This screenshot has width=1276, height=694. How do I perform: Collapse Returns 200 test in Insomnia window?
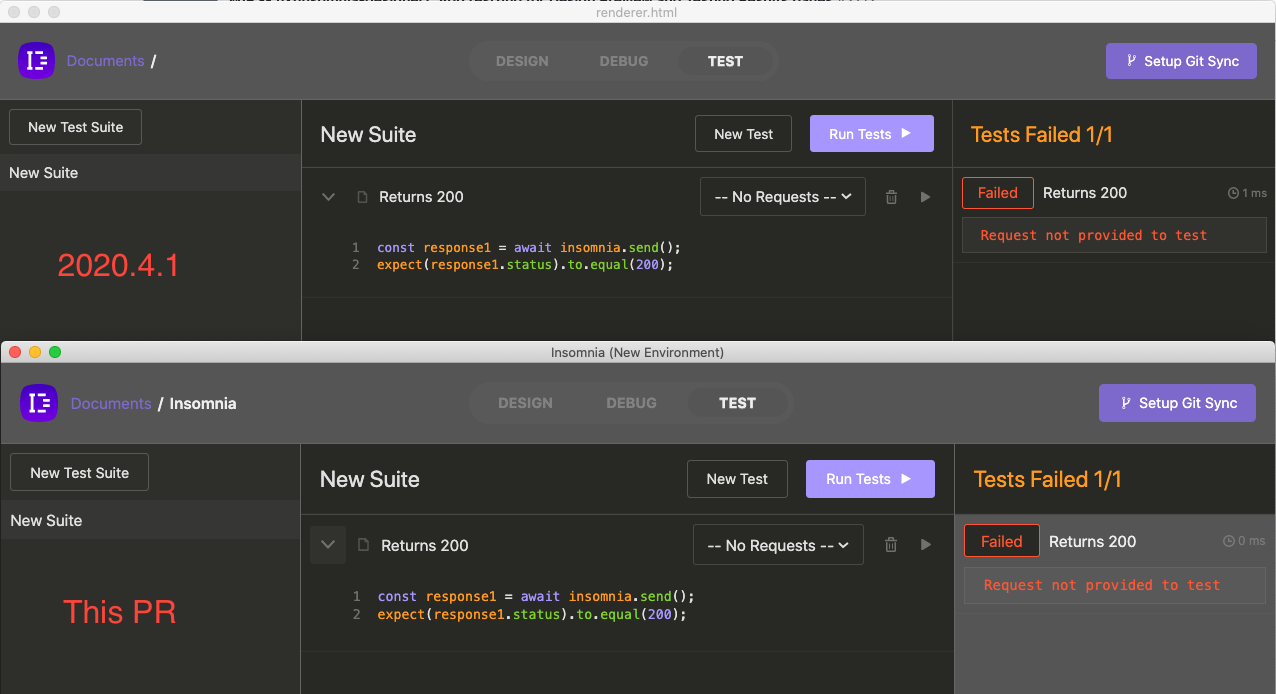[328, 545]
